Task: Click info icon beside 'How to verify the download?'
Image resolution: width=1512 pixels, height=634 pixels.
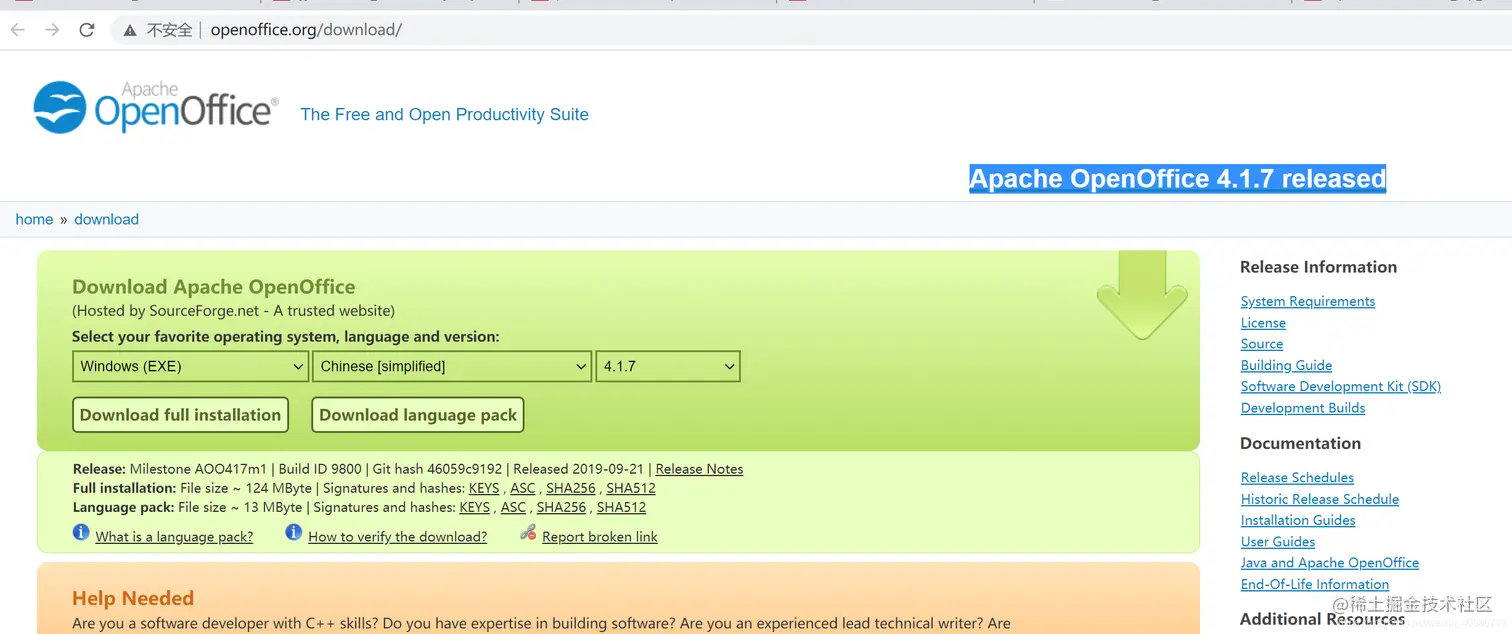Action: [x=293, y=533]
